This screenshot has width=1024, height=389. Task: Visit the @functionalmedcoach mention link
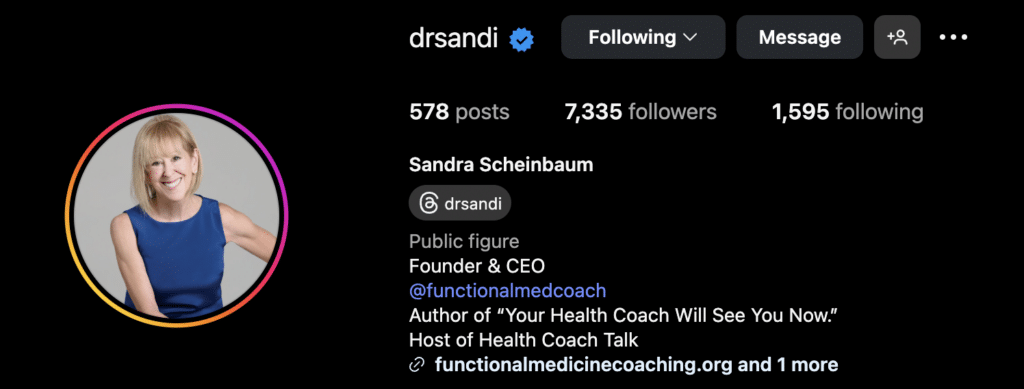507,290
